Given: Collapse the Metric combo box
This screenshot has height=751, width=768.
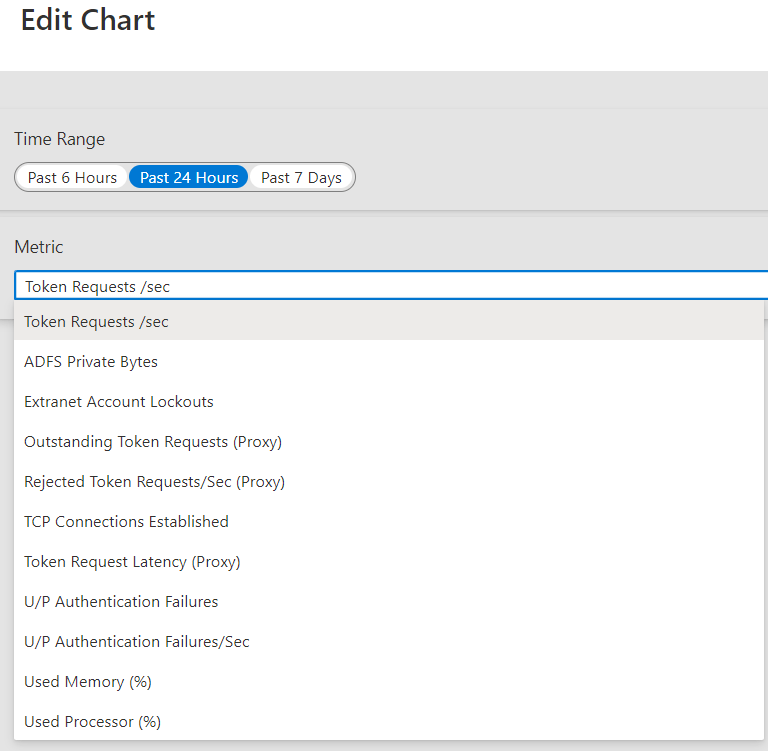Looking at the screenshot, I should click(x=390, y=287).
